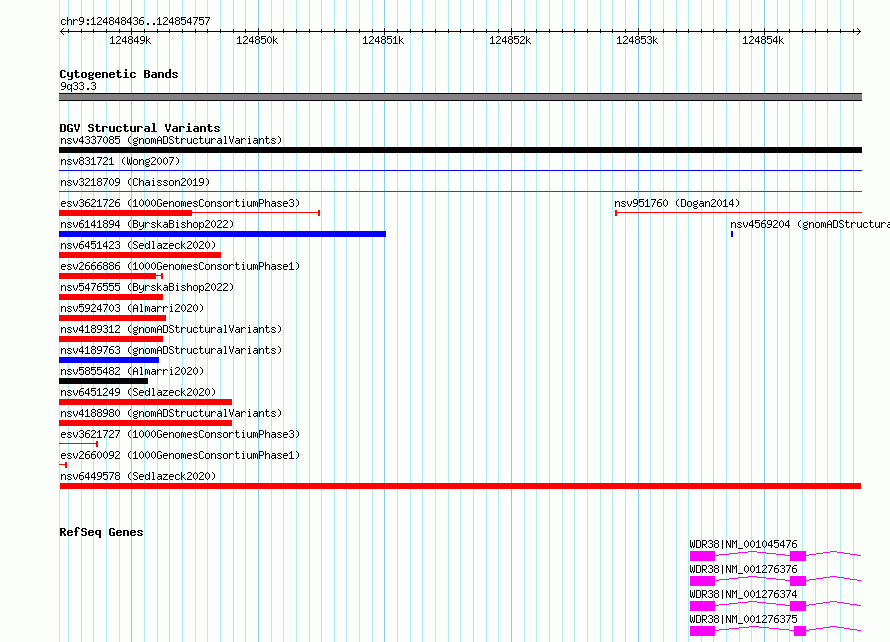
Task: Click the 124849k ruler position
Action: [x=130, y=40]
